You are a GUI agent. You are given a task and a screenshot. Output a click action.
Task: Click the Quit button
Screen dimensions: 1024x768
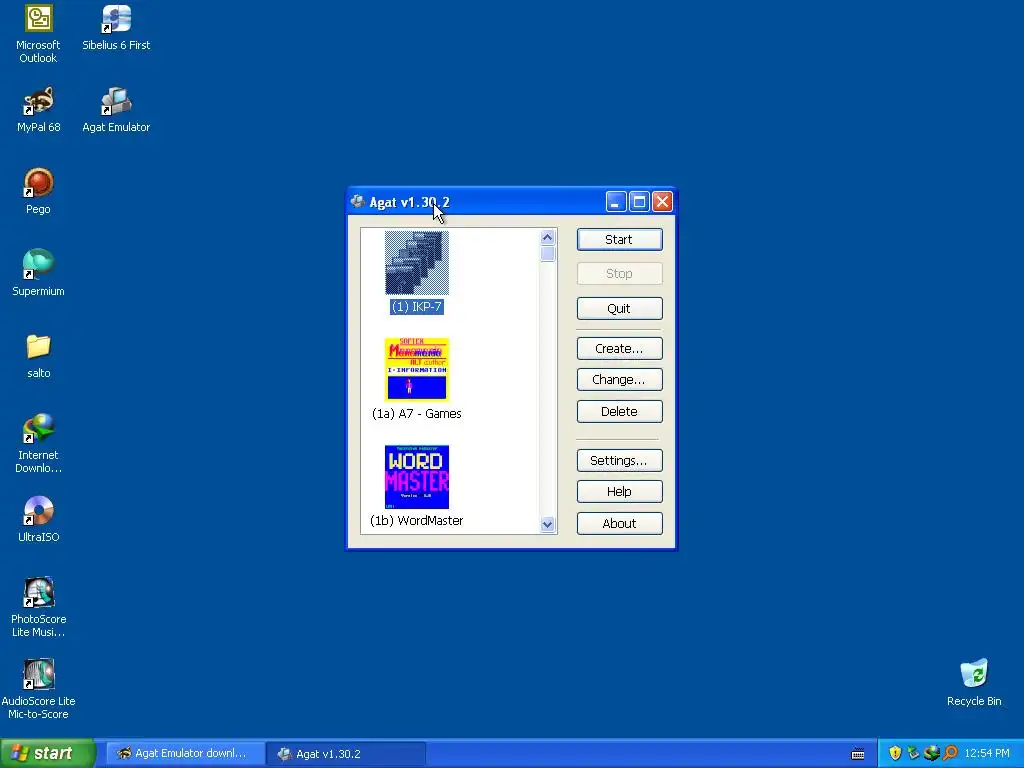click(x=619, y=308)
